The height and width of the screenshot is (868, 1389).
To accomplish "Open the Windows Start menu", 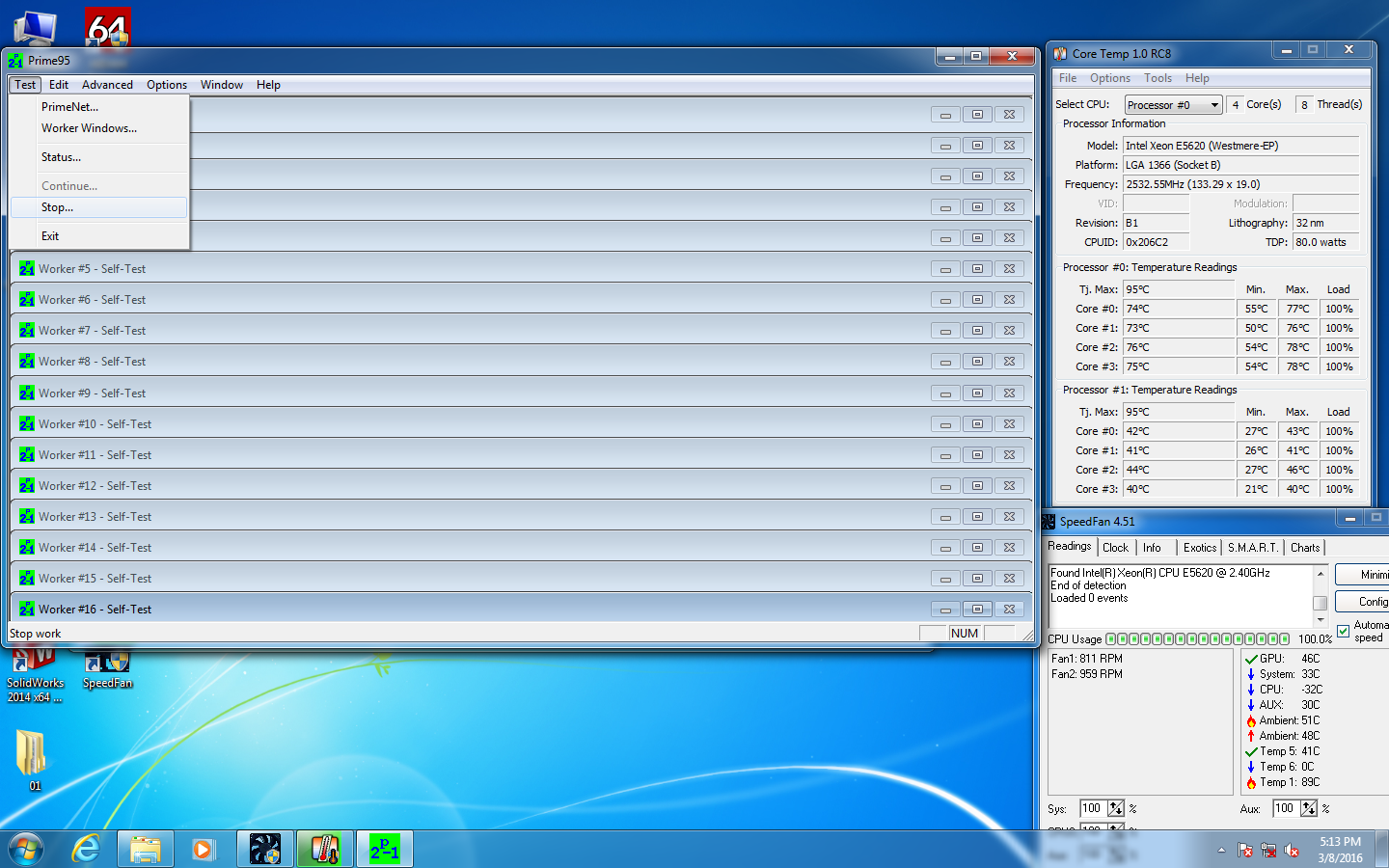I will coord(25,849).
